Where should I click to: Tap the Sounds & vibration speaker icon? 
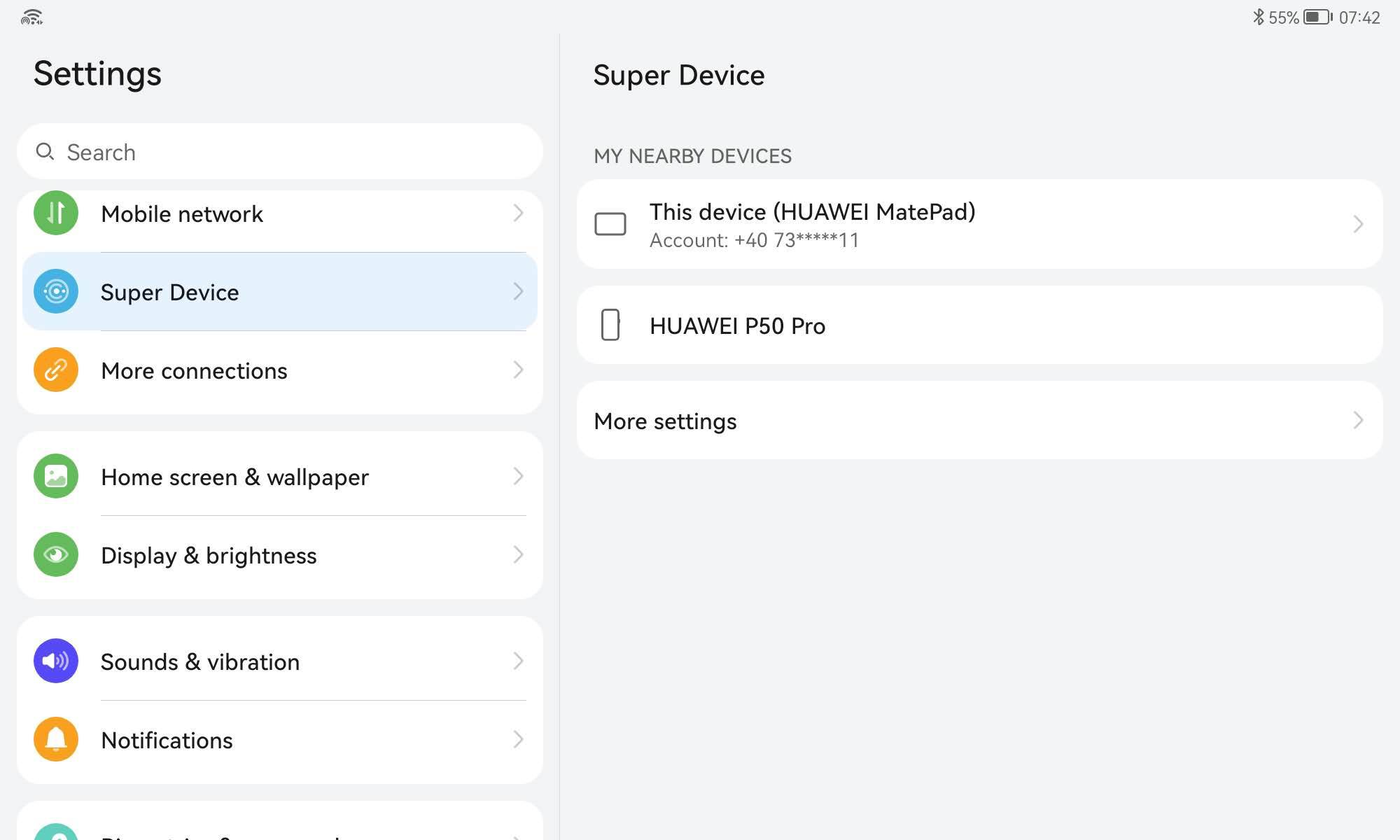pos(56,661)
